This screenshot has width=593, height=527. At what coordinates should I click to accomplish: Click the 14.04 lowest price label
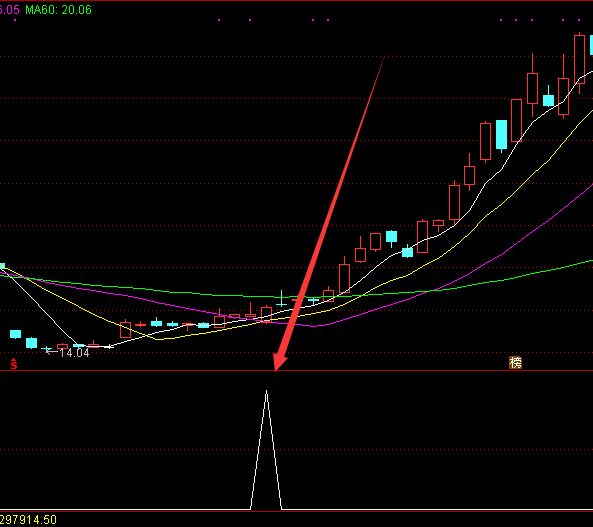75,353
